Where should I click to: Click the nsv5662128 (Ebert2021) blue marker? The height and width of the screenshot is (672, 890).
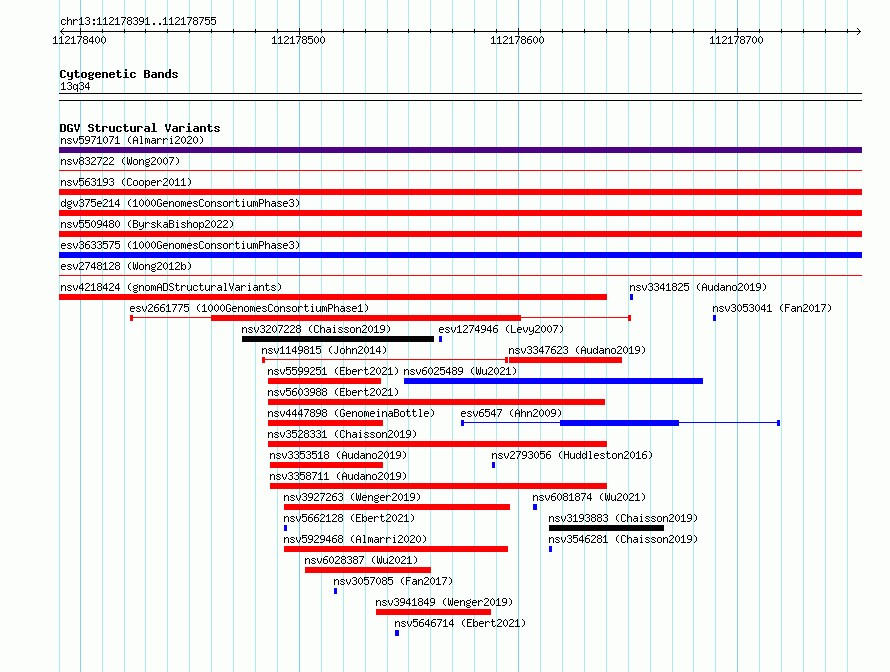pyautogui.click(x=286, y=528)
